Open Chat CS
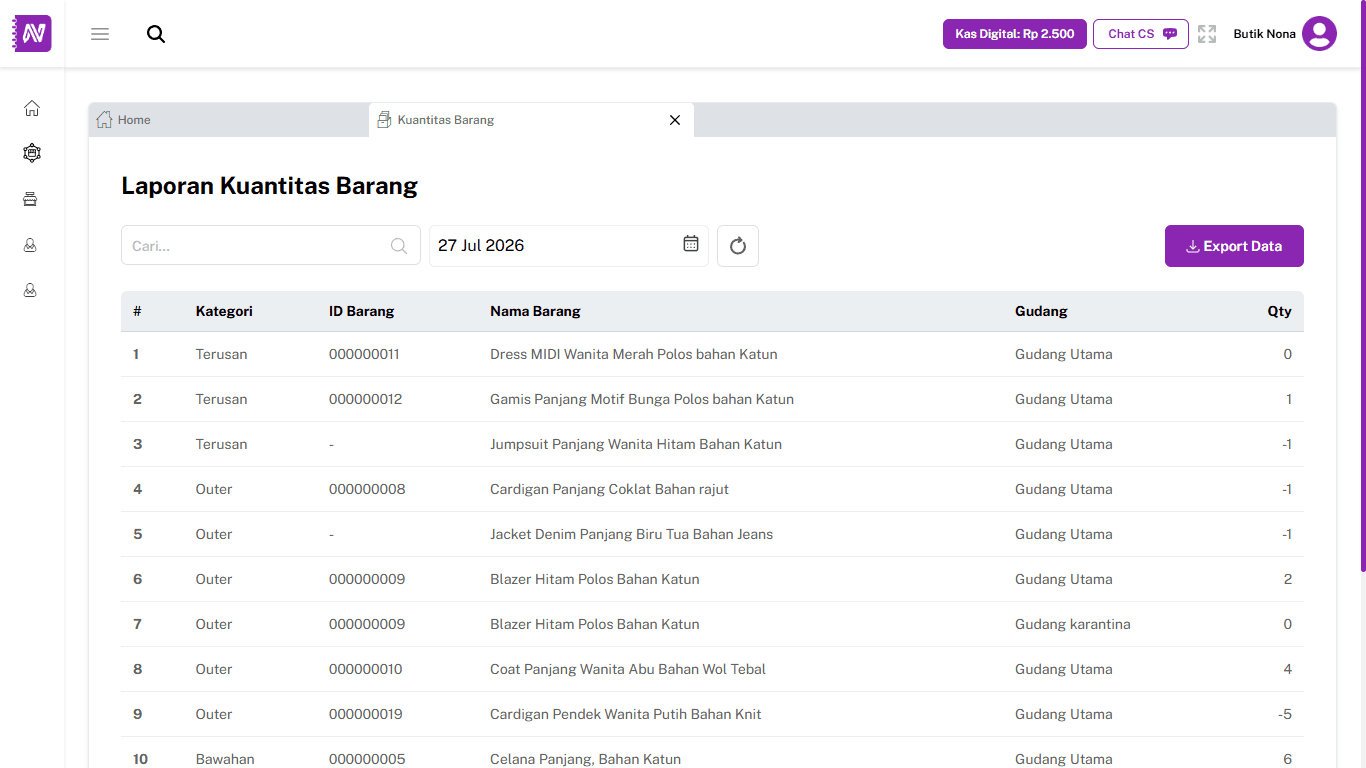Image resolution: width=1366 pixels, height=768 pixels. point(1141,34)
